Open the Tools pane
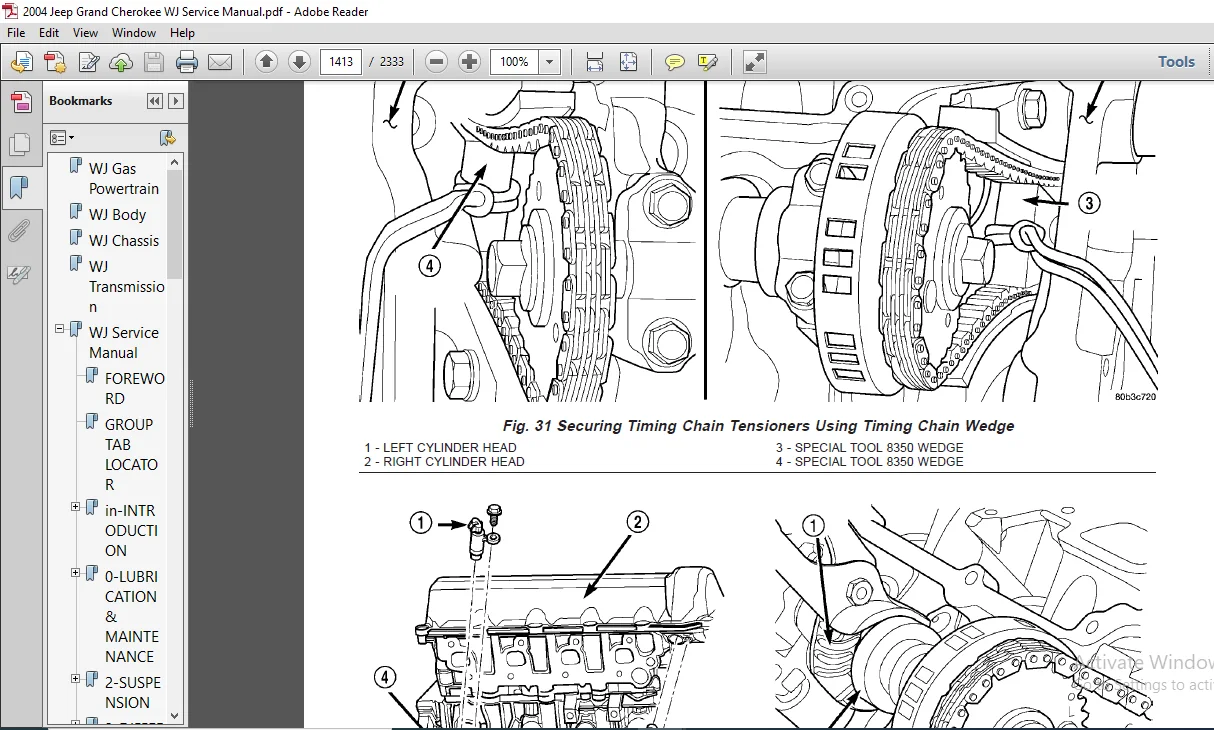This screenshot has width=1214, height=730. pos(1176,62)
